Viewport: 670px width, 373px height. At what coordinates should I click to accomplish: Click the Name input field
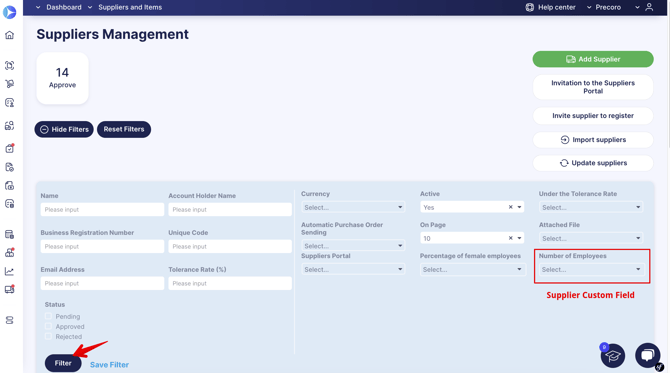(x=102, y=210)
